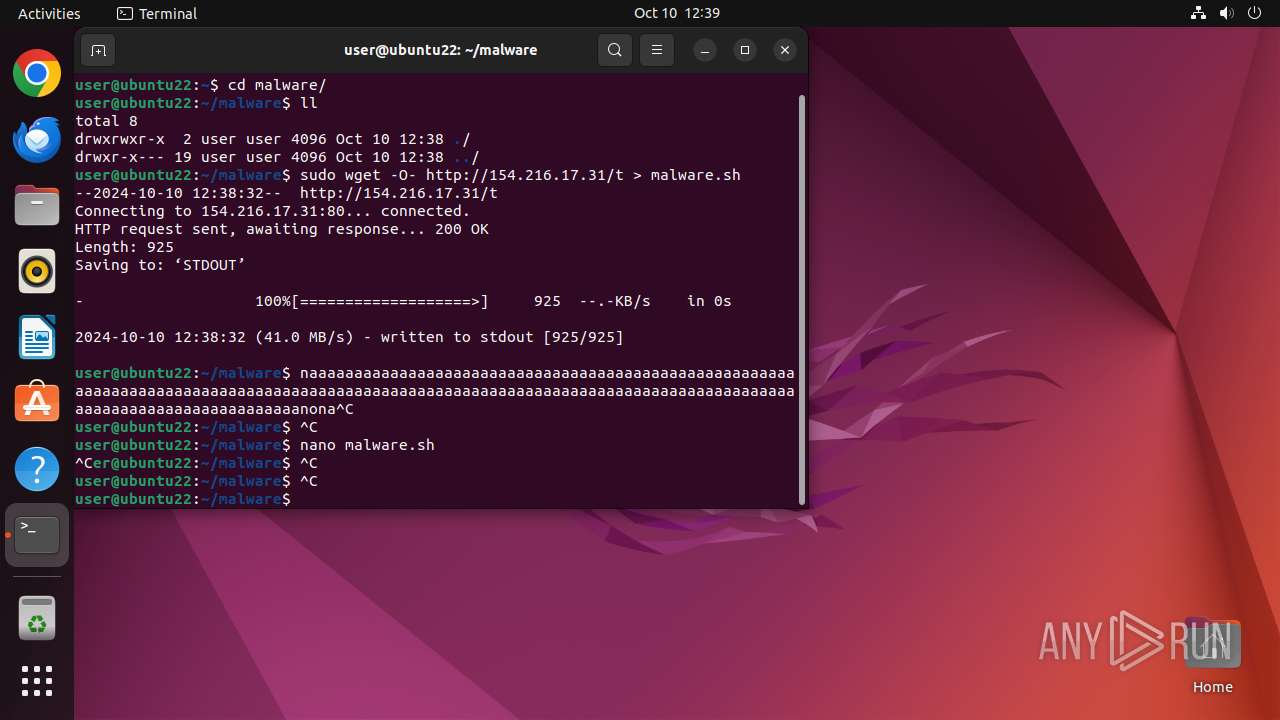Click network status icon in top bar
Screen dimensions: 1280x720
(x=1199, y=13)
